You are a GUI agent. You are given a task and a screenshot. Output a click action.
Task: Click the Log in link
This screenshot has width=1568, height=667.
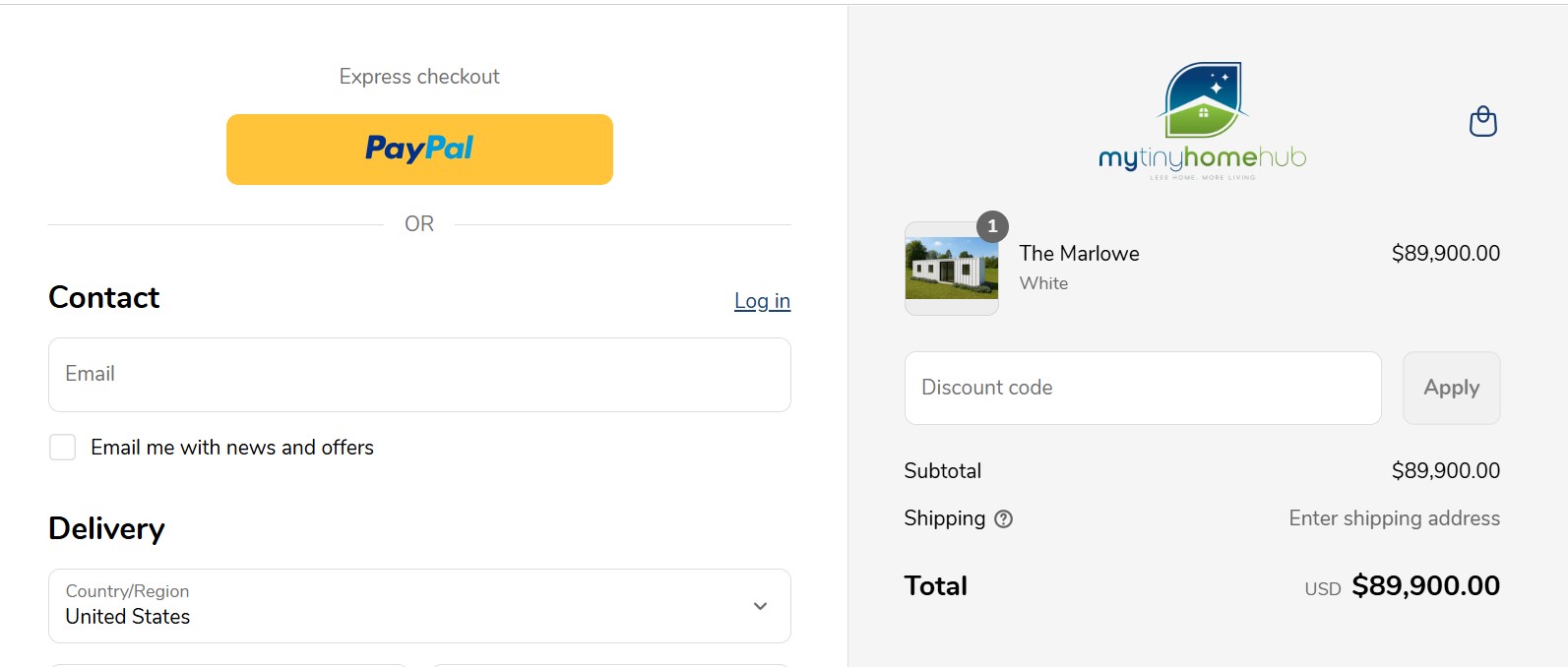(762, 301)
